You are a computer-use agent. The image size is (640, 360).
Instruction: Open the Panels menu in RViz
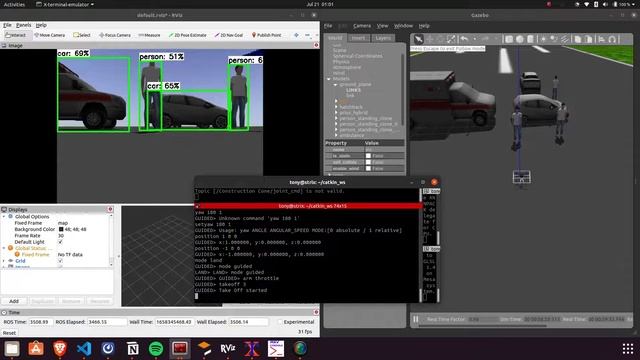(x=24, y=25)
